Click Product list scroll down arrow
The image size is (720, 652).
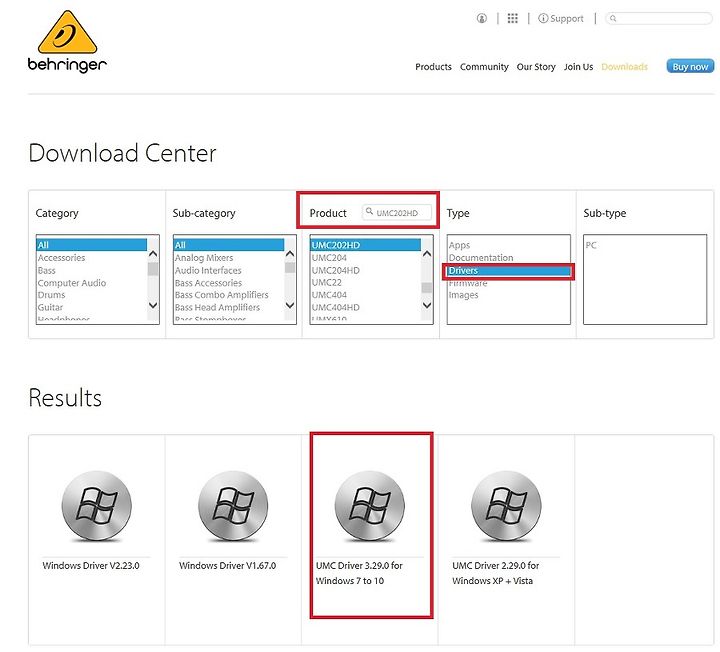pyautogui.click(x=427, y=305)
